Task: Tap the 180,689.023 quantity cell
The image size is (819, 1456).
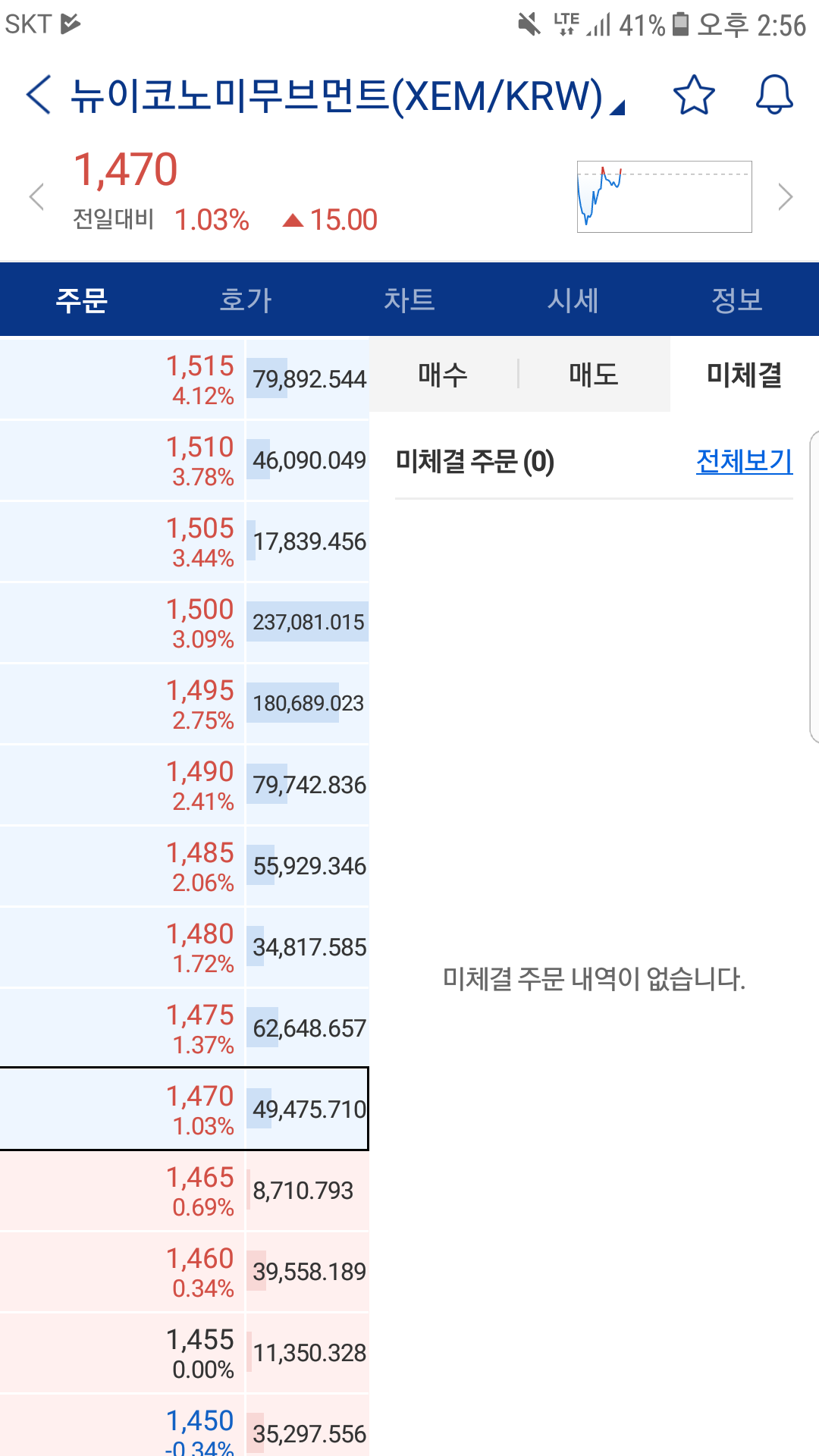Action: click(308, 703)
